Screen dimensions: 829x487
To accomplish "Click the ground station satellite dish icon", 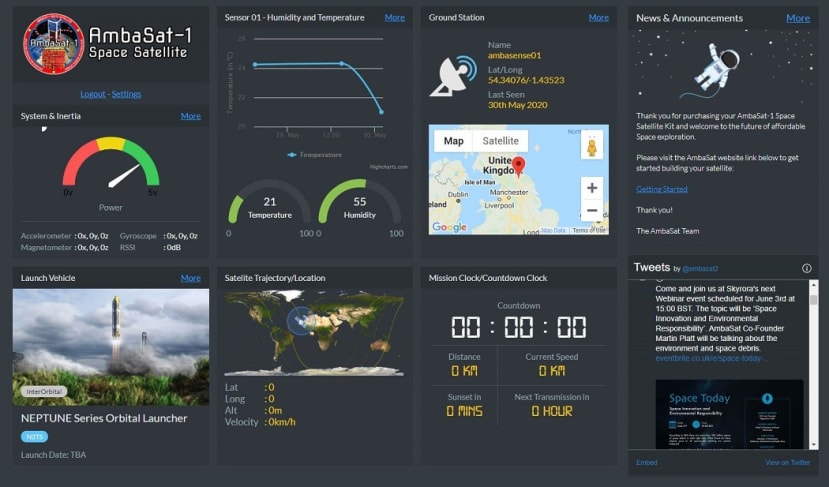I will pyautogui.click(x=453, y=76).
